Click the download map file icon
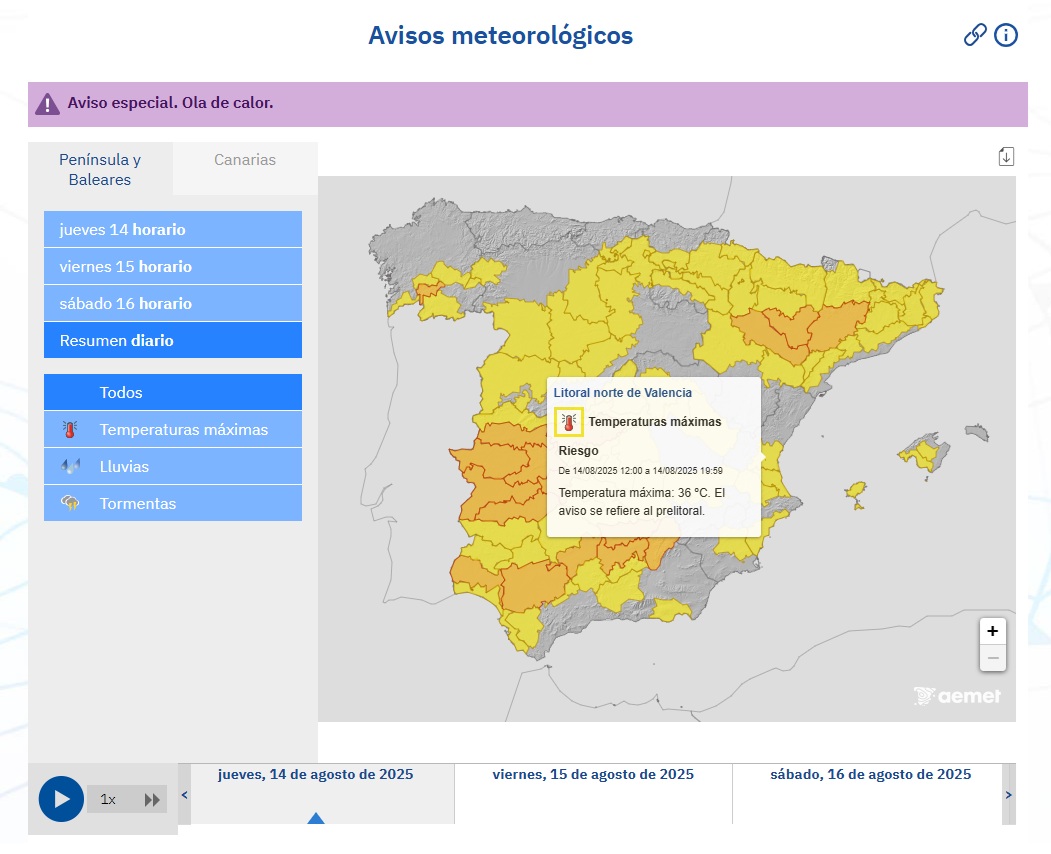The height and width of the screenshot is (854, 1051). point(1006,157)
